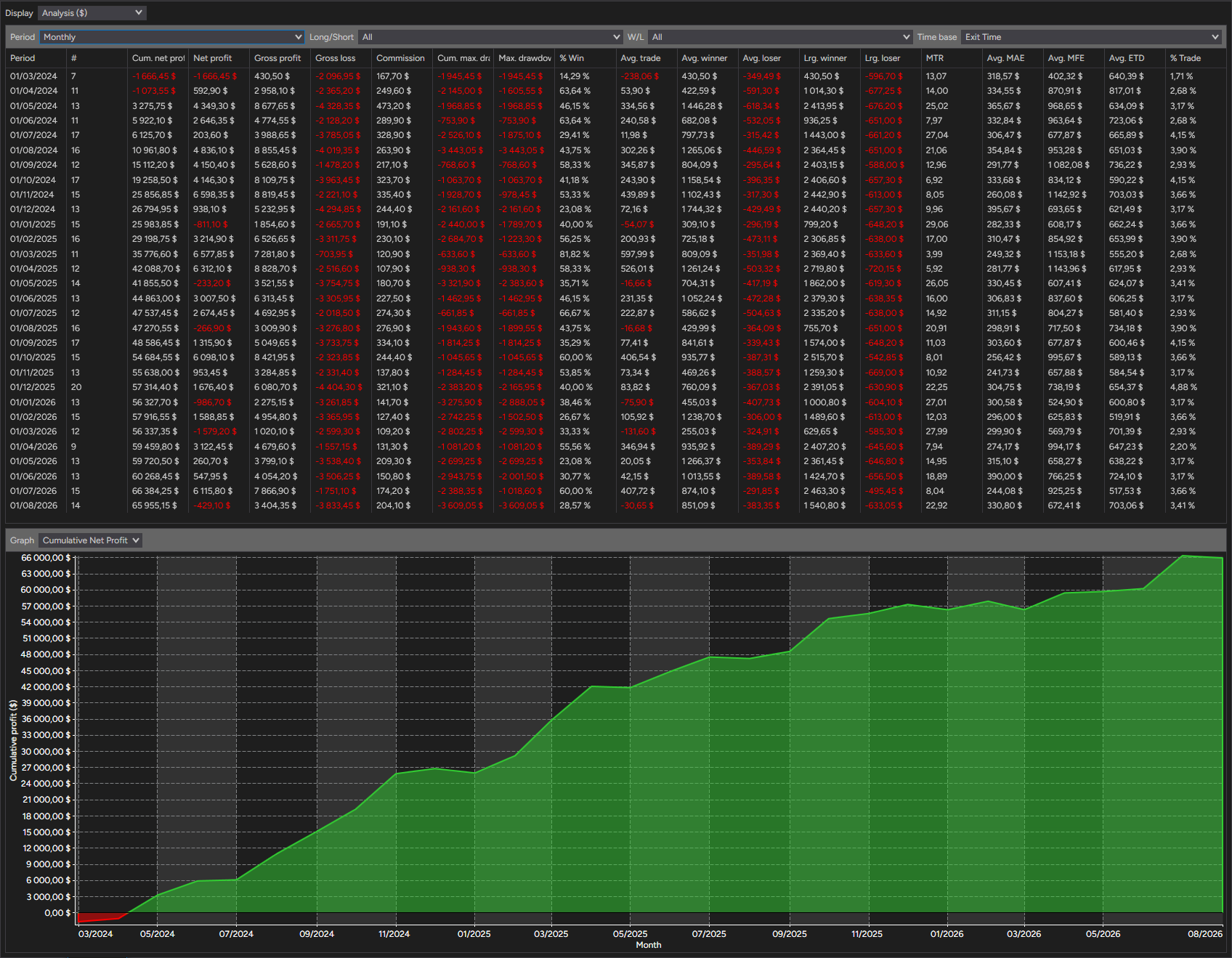The height and width of the screenshot is (958, 1232).
Task: Open the Display Analysis ($) dropdown
Action: pos(92,13)
